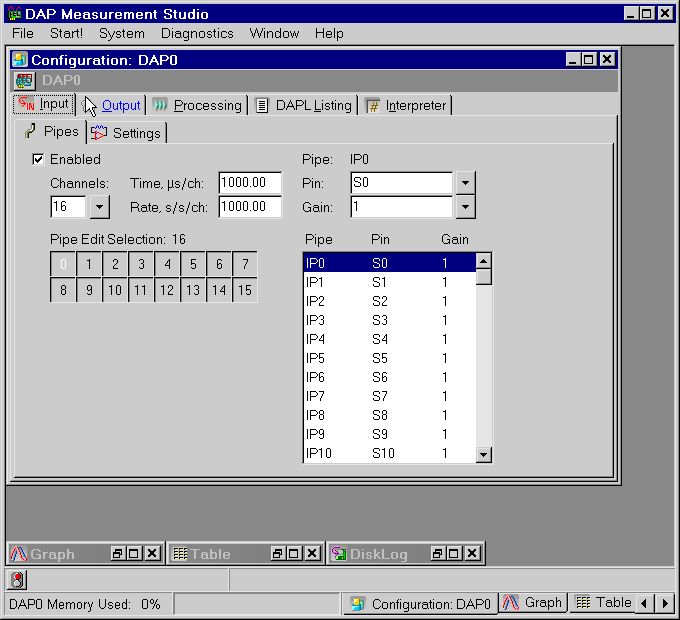Toggle pipe 12 in Pipe Edit Selection
680x620 pixels.
(x=167, y=291)
